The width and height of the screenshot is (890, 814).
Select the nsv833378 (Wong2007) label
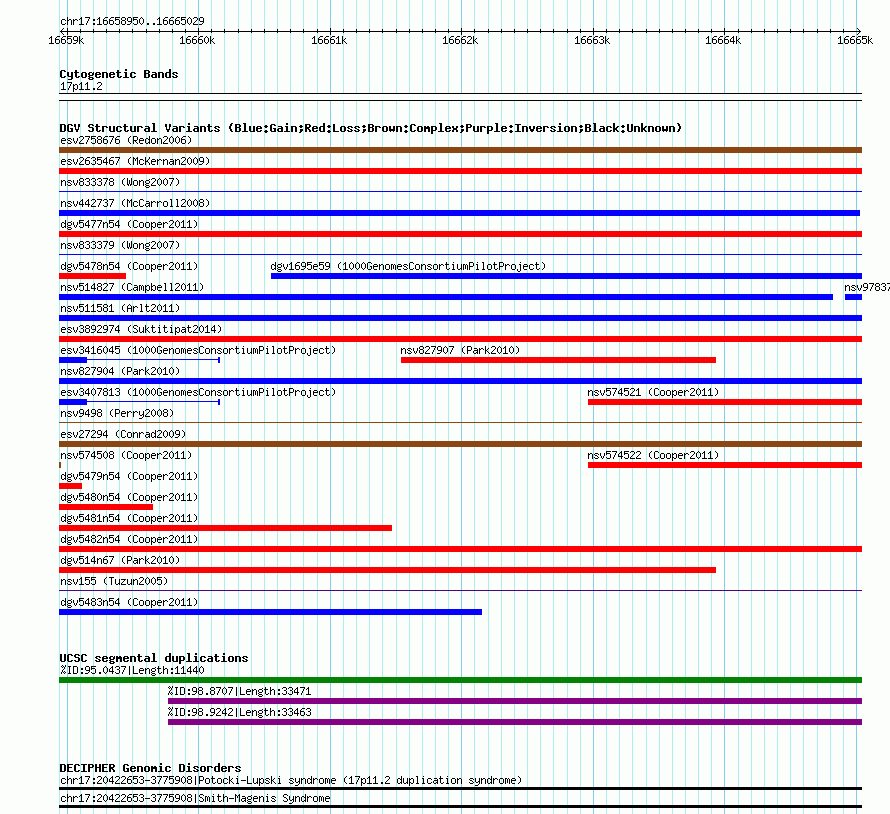(120, 182)
